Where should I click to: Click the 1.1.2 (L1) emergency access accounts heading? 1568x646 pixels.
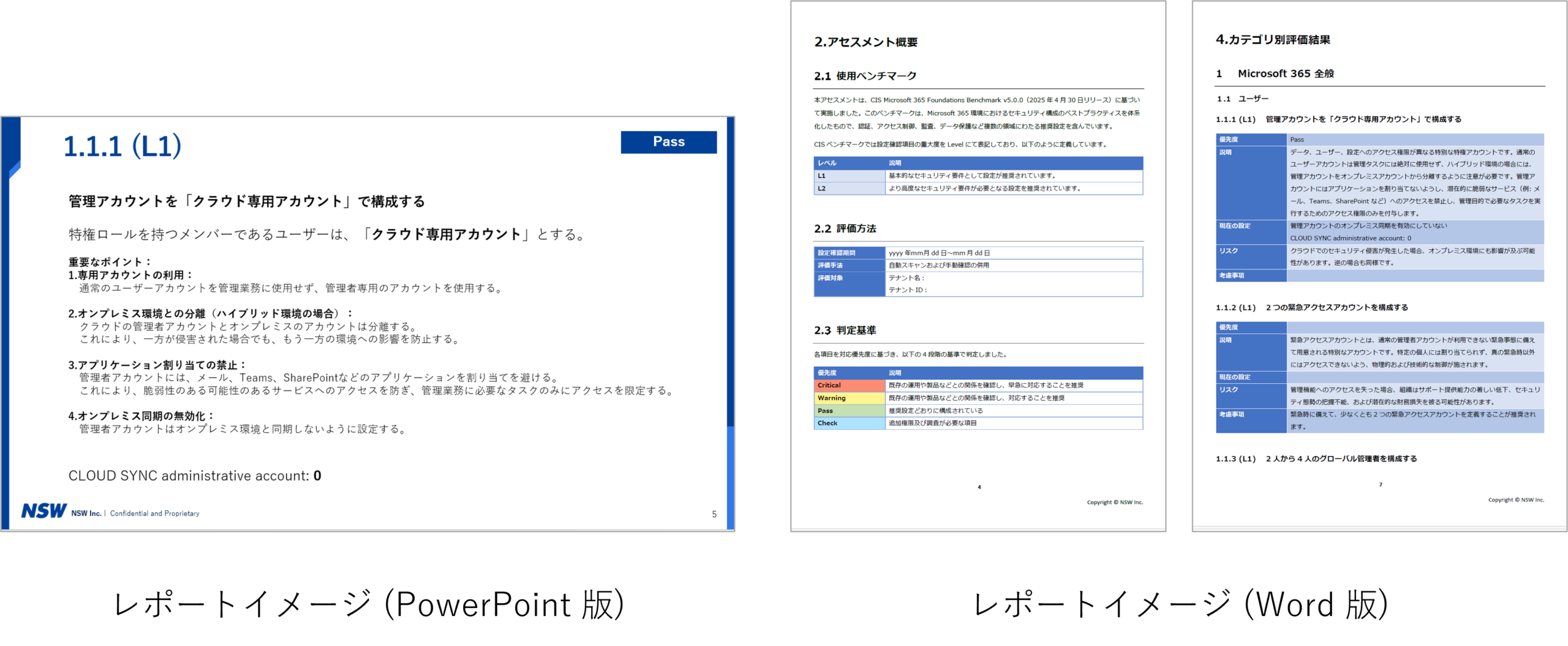[1311, 308]
